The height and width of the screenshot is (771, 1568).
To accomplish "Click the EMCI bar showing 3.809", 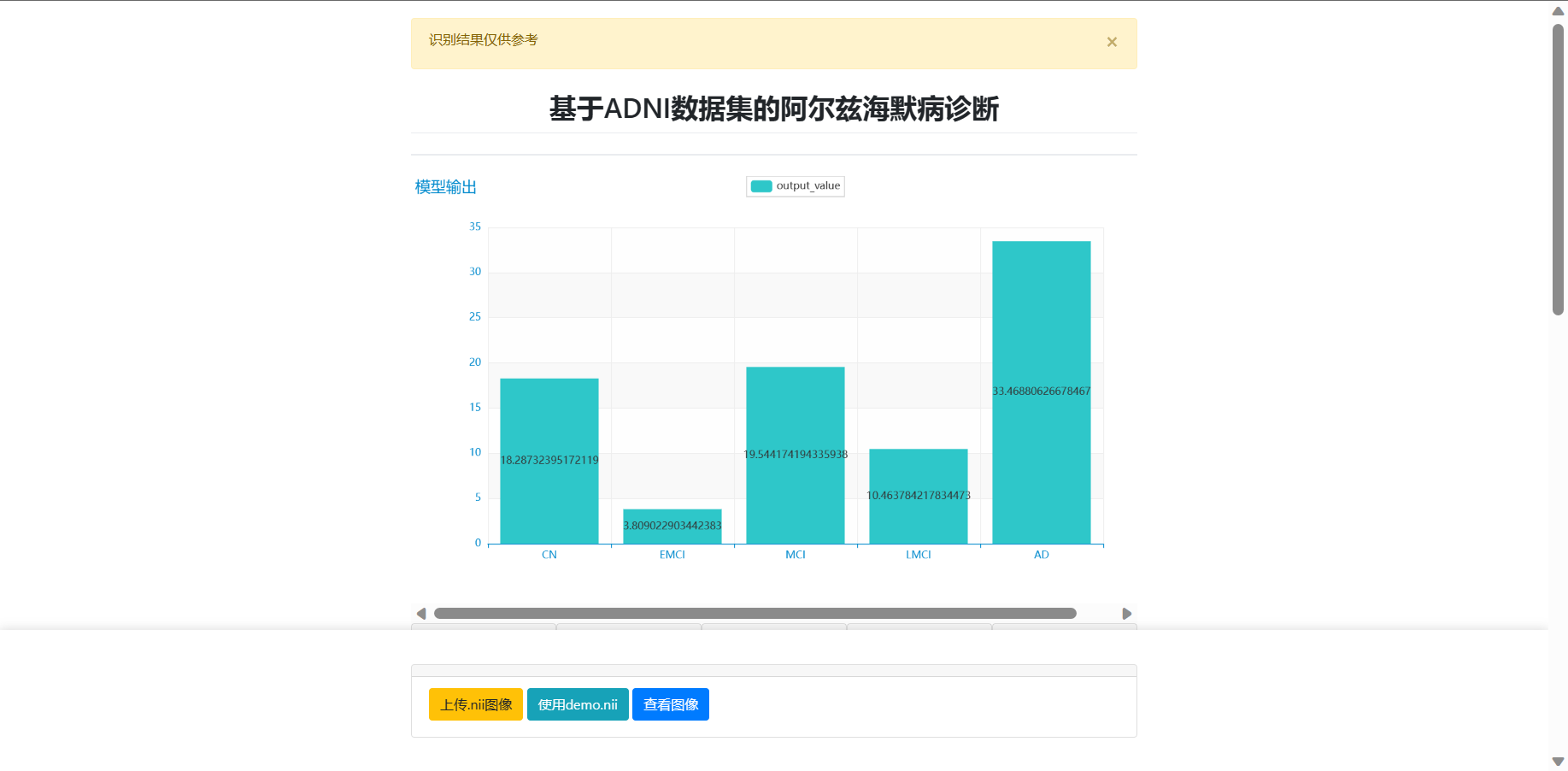I will pyautogui.click(x=672, y=524).
